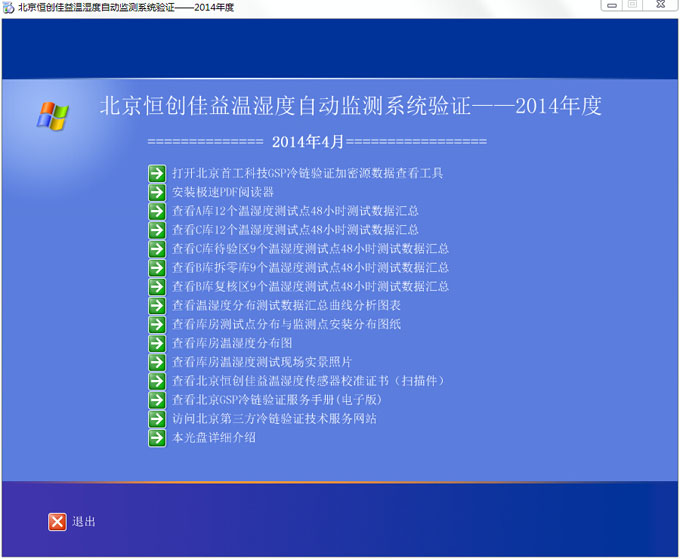Open 查看C库12个温湿度测试点48小时测试数据汇总
The height and width of the screenshot is (559, 680).
(x=295, y=230)
